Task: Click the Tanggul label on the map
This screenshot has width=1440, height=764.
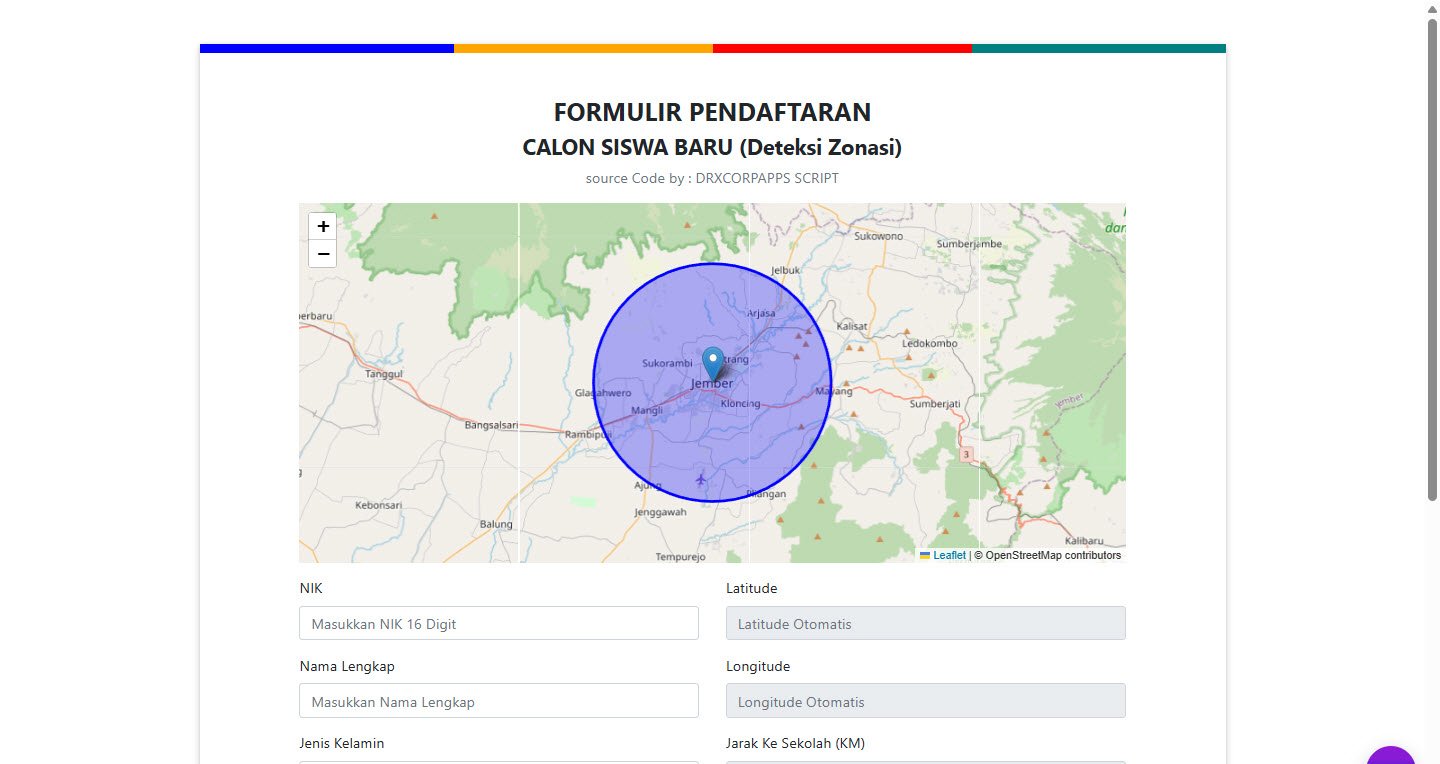Action: [x=383, y=374]
